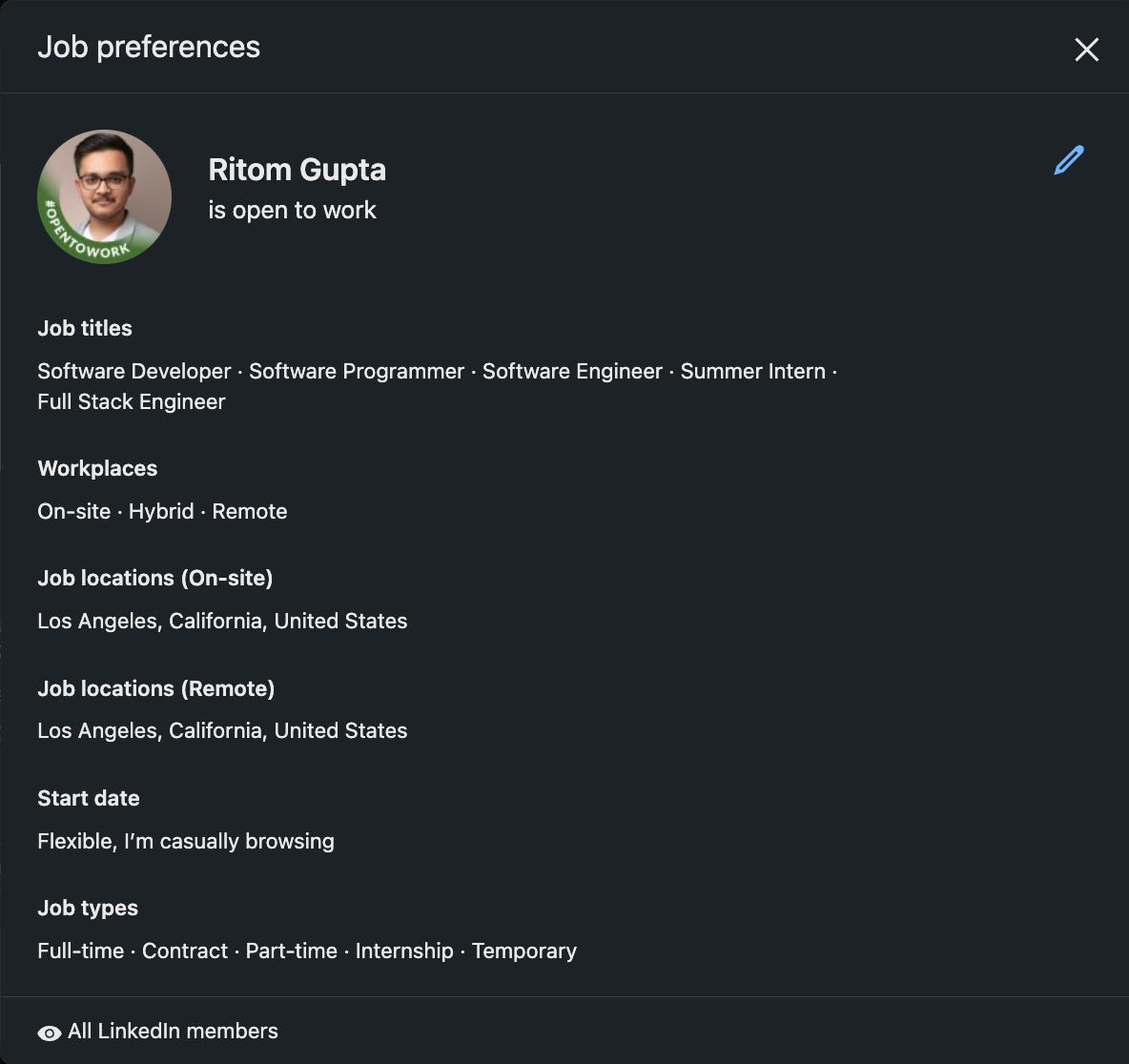Click the Summer Intern job title
The height and width of the screenshot is (1064, 1129).
[x=752, y=371]
